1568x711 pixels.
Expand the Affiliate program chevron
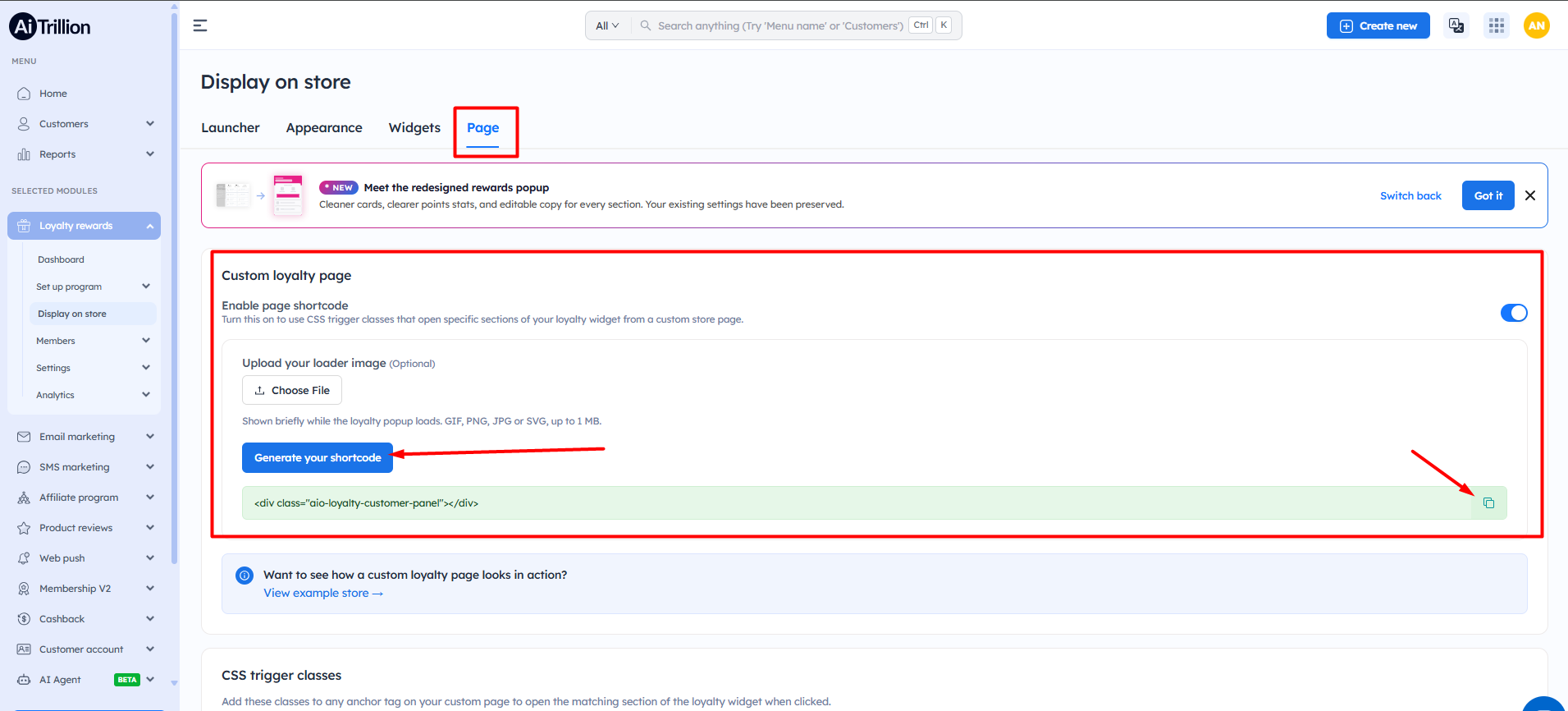coord(150,498)
